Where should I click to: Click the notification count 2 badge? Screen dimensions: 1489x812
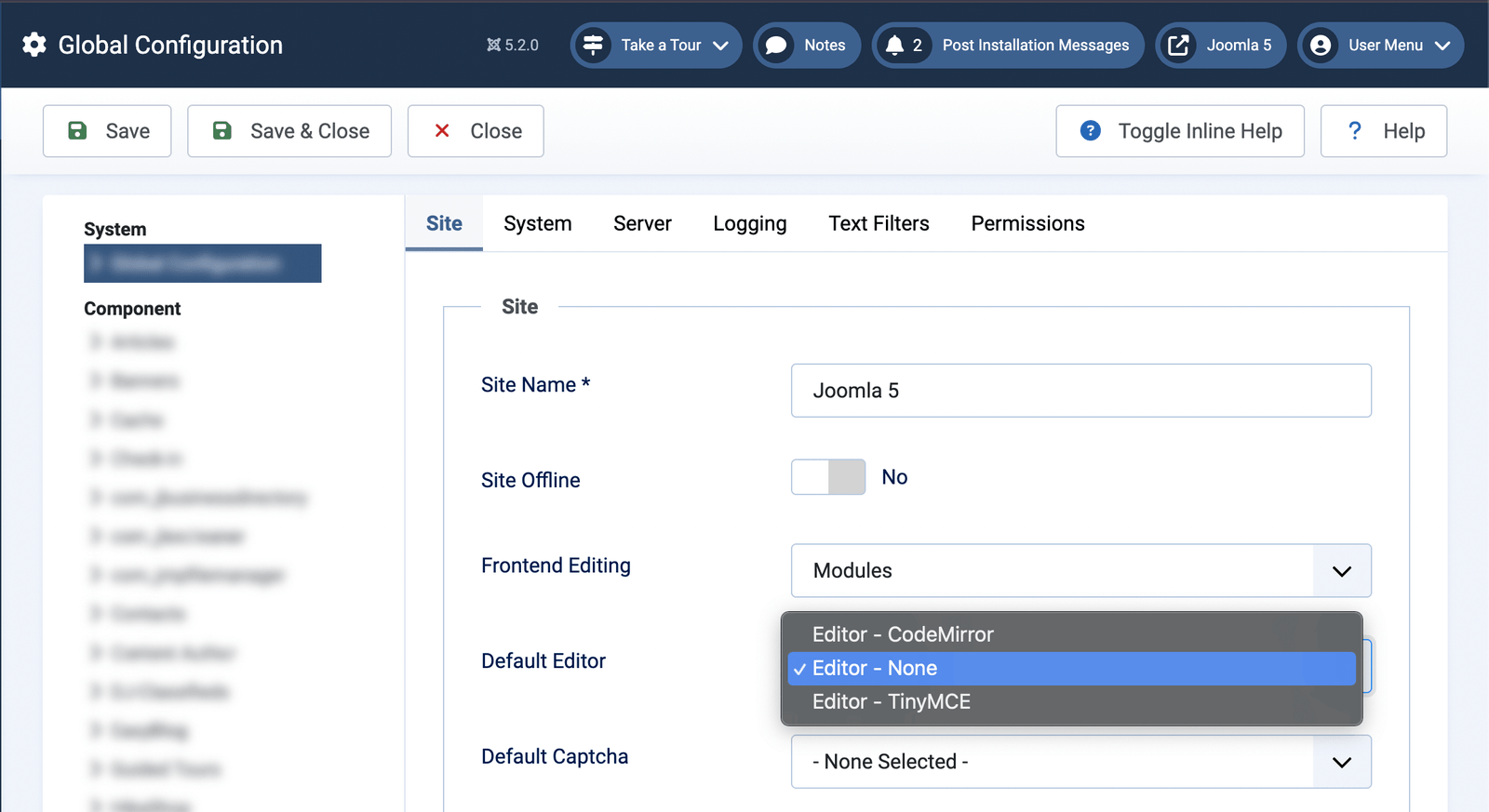coord(918,45)
